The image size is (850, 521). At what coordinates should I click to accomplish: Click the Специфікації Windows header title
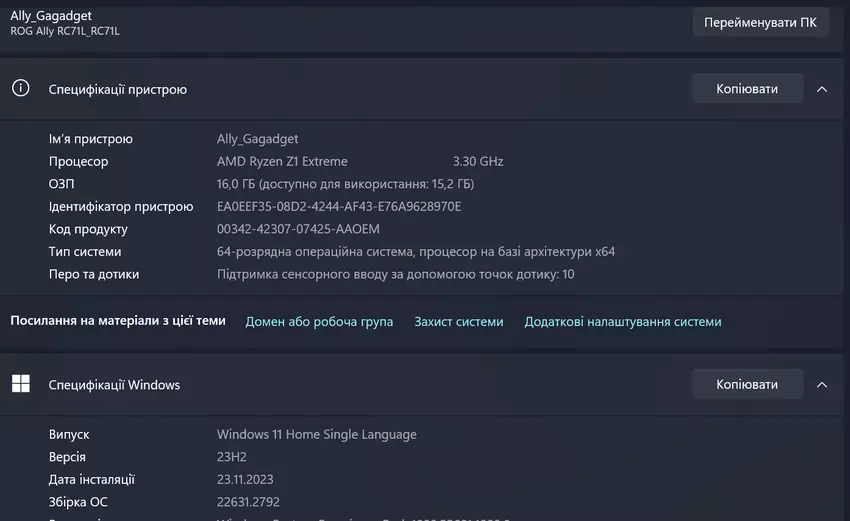[114, 385]
